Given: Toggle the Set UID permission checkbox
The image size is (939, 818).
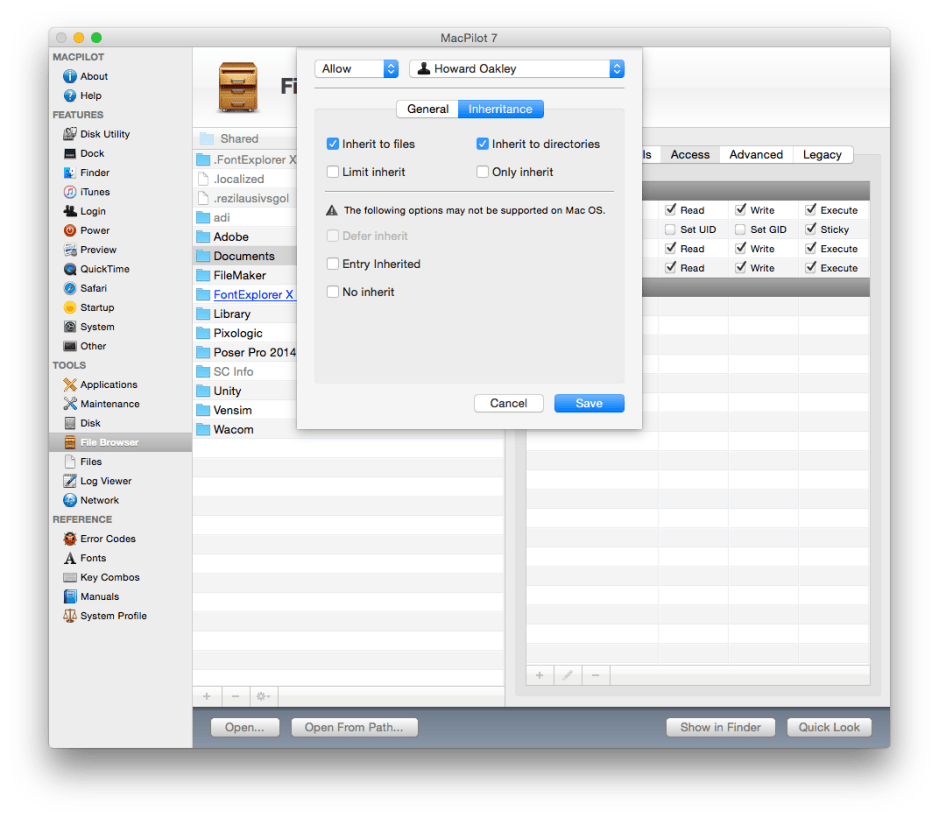Looking at the screenshot, I should click(x=671, y=229).
